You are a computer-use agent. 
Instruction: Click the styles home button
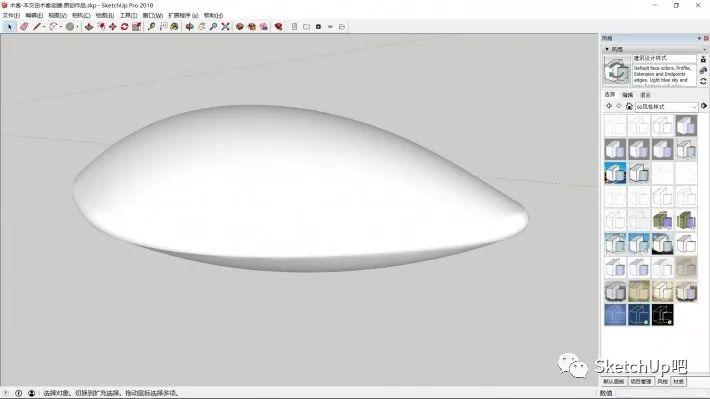coord(629,106)
